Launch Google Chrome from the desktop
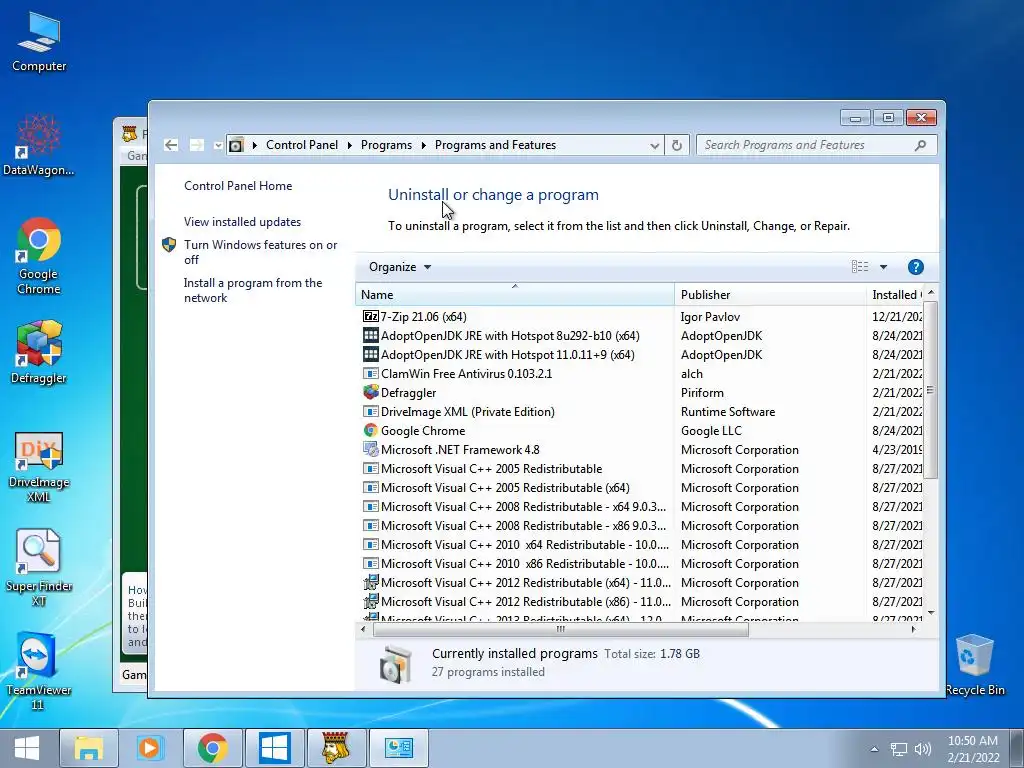 pyautogui.click(x=39, y=255)
